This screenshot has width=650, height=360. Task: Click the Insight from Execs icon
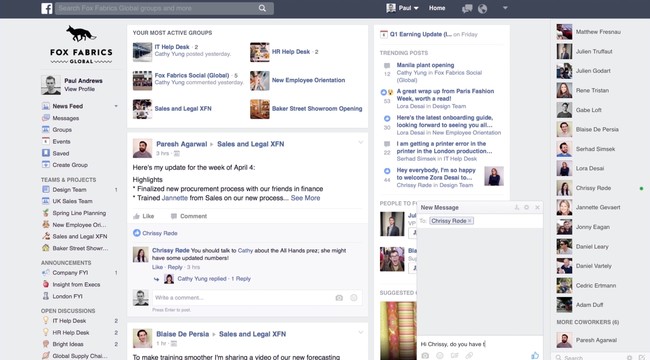46,284
